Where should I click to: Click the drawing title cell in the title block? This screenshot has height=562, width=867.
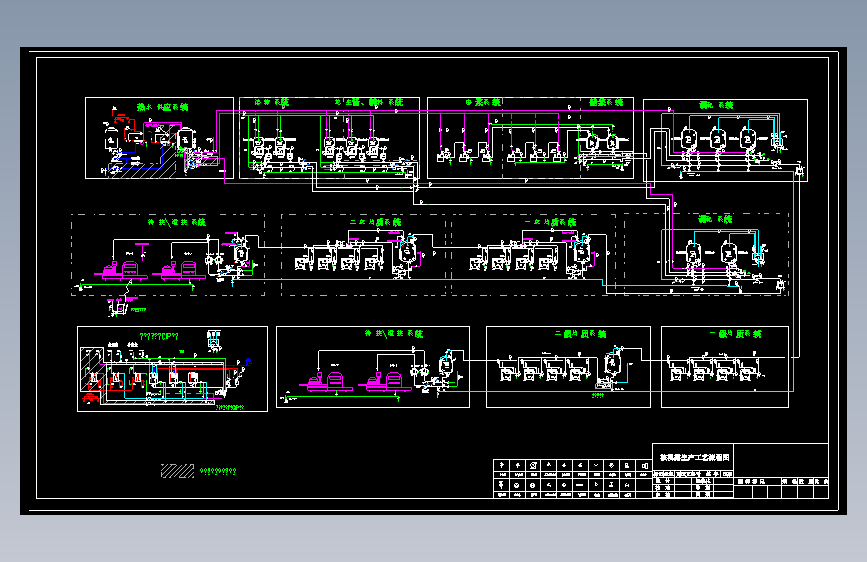[x=693, y=457]
